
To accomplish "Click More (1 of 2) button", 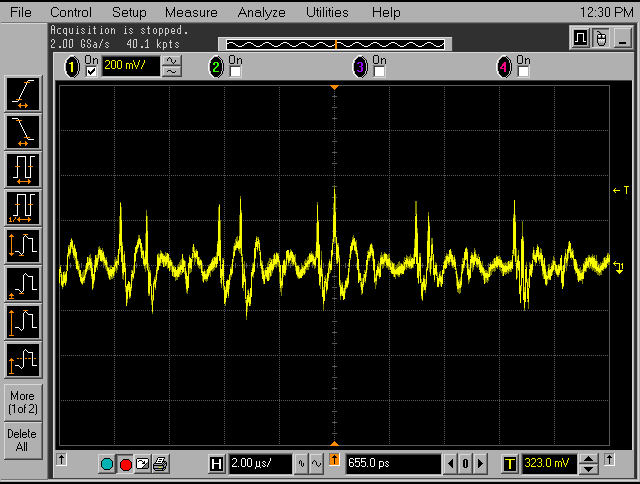I will coord(22,402).
